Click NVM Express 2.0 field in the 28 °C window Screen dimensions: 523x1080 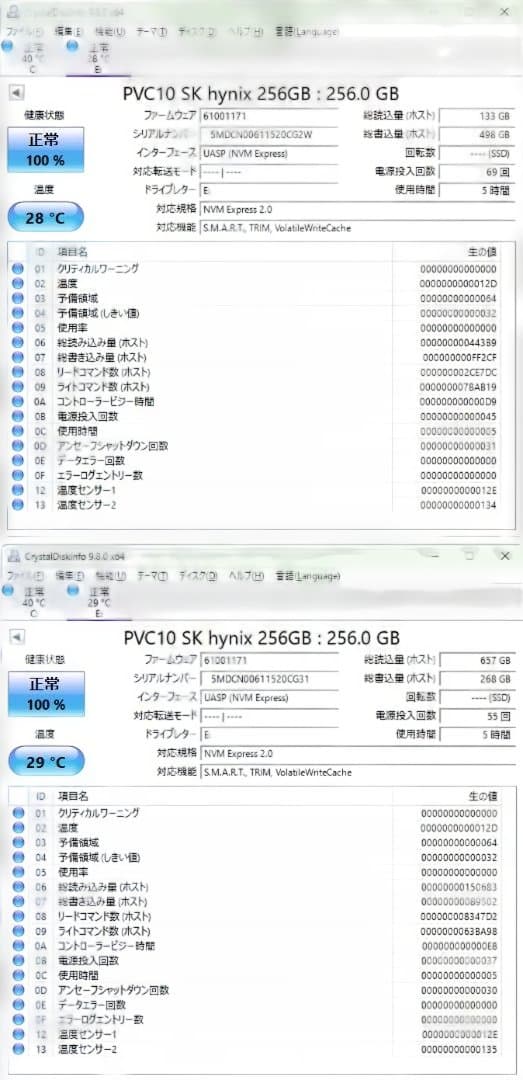pos(358,208)
